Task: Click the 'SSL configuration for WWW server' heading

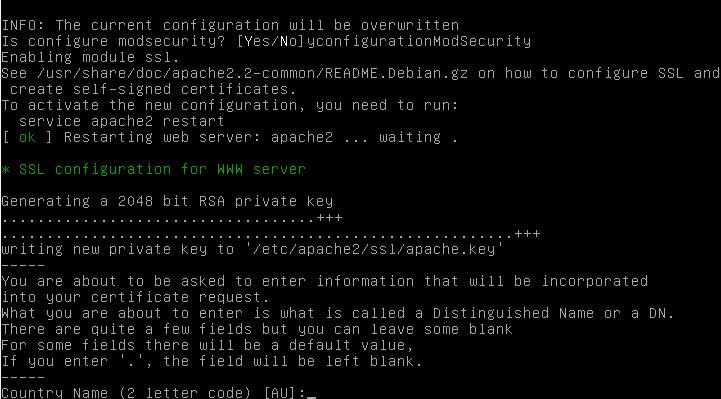Action: pyautogui.click(x=162, y=170)
